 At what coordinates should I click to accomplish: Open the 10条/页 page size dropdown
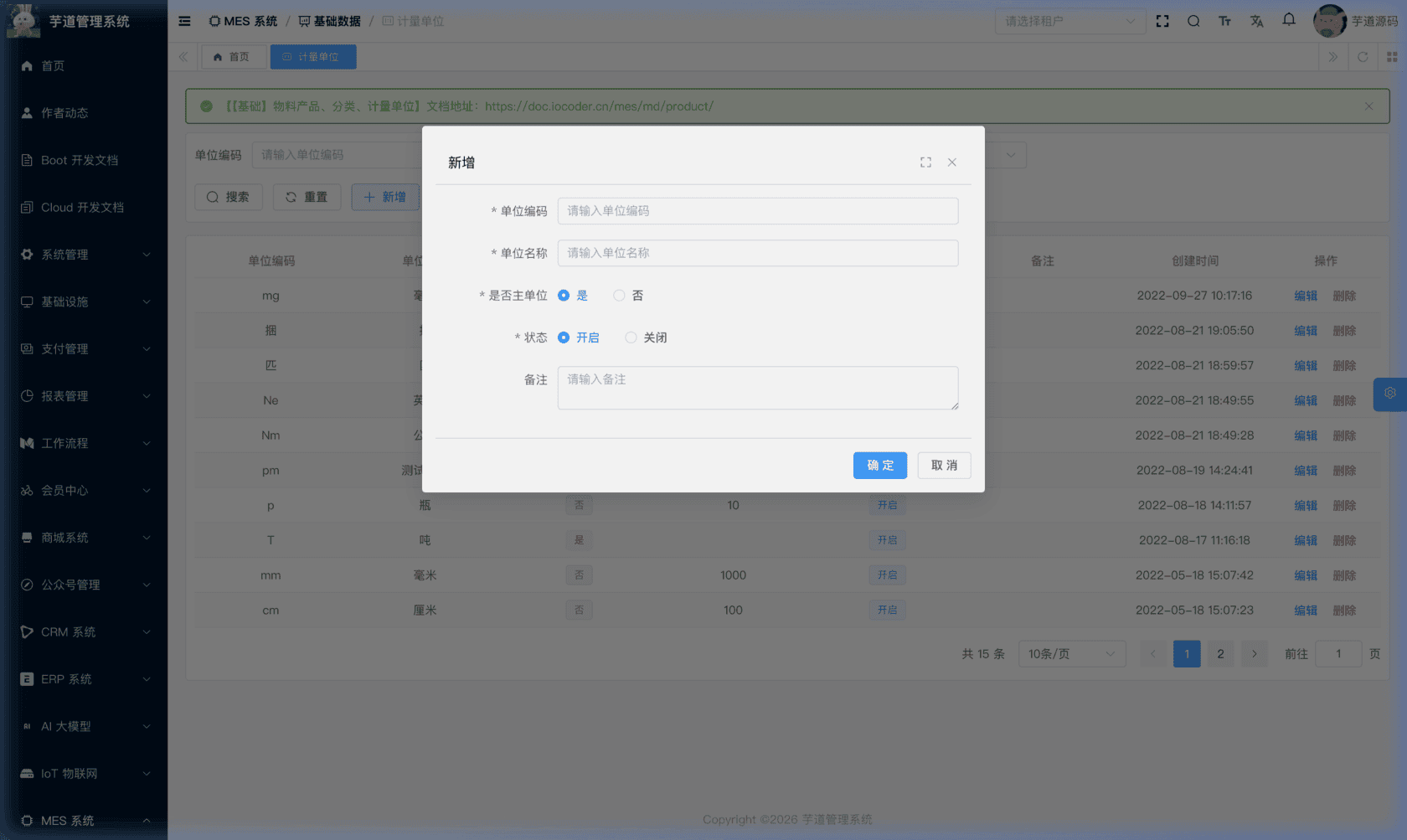(x=1071, y=654)
